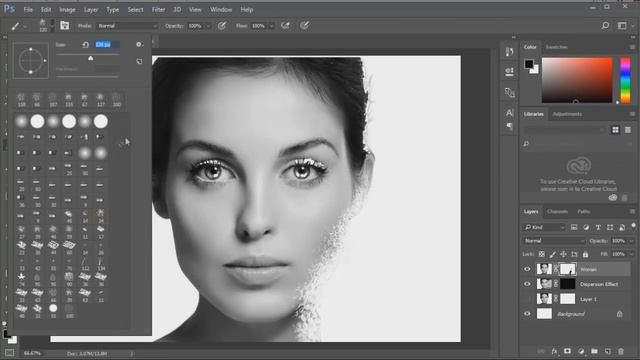
Task: Hide the Background layer eye icon
Action: [x=527, y=314]
